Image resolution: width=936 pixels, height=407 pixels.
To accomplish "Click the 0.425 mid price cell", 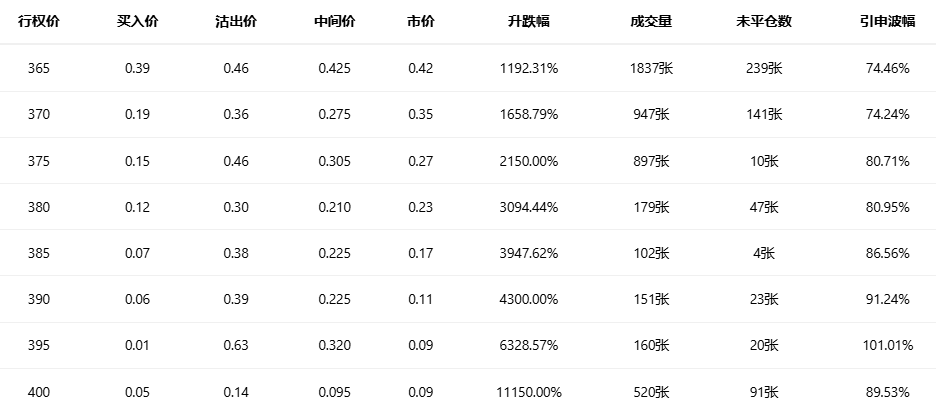I will tap(334, 68).
